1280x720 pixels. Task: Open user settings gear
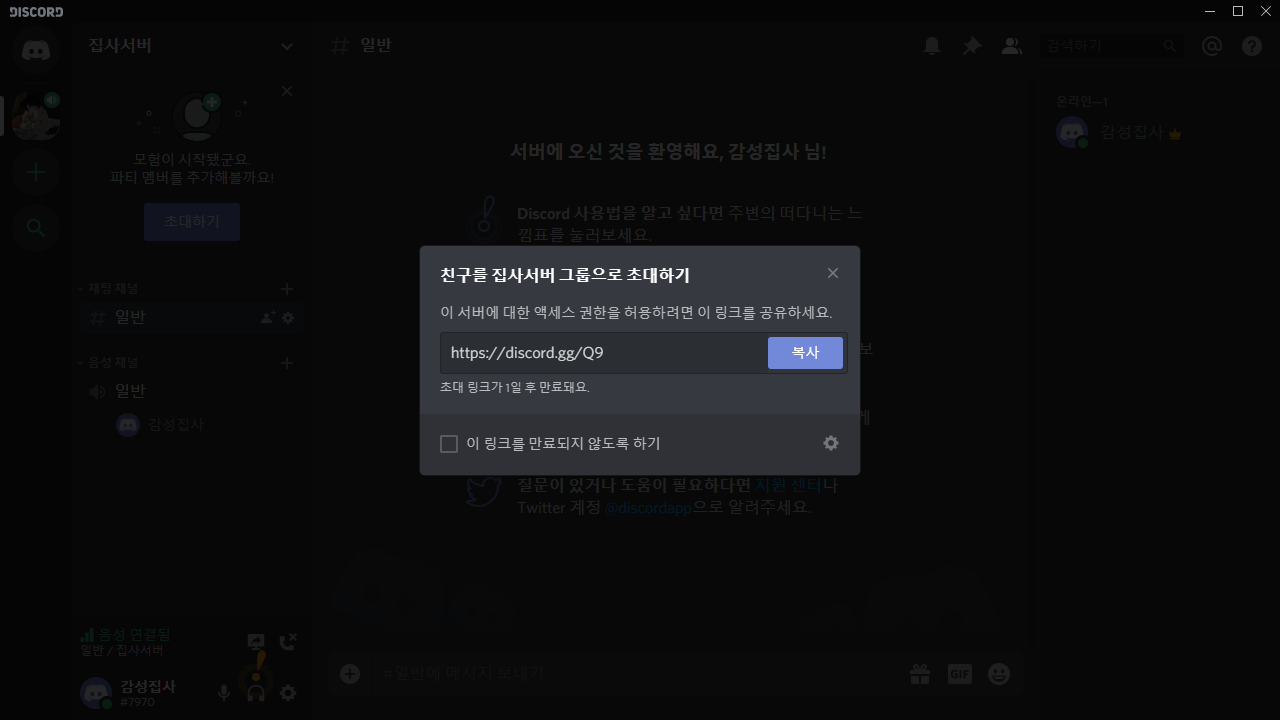[x=288, y=692]
